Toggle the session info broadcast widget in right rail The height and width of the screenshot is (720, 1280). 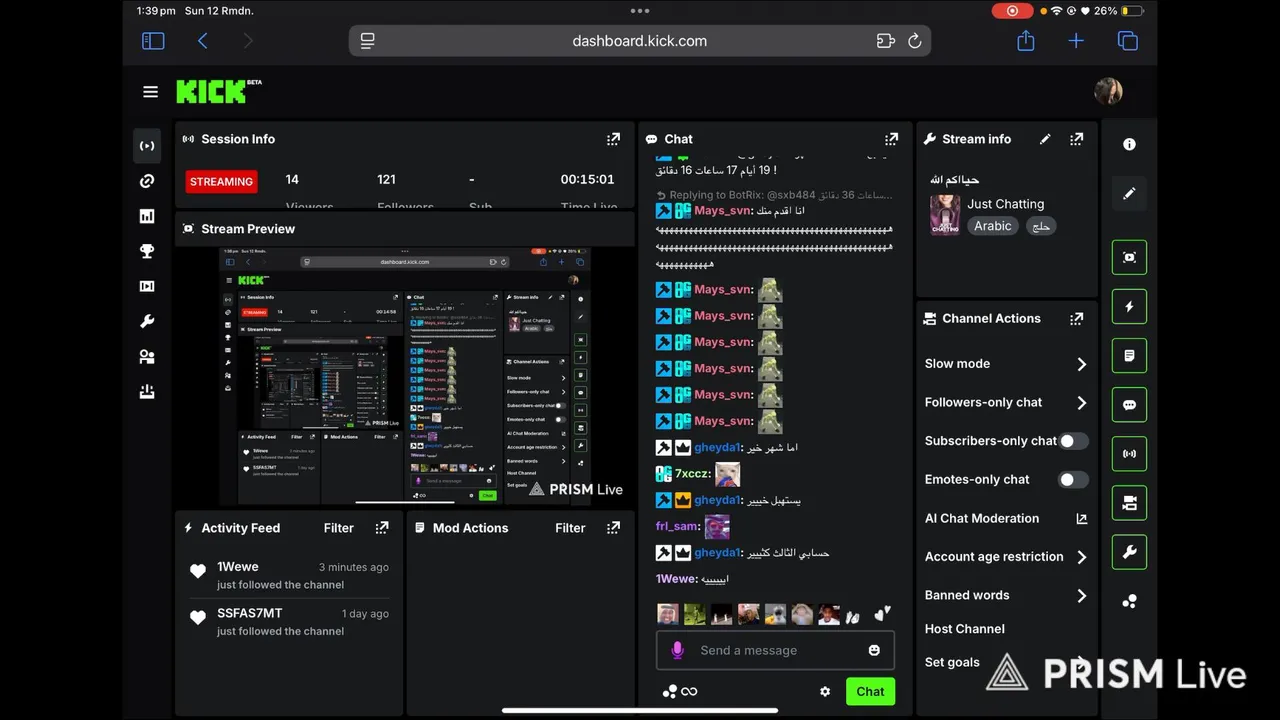[x=1129, y=454]
